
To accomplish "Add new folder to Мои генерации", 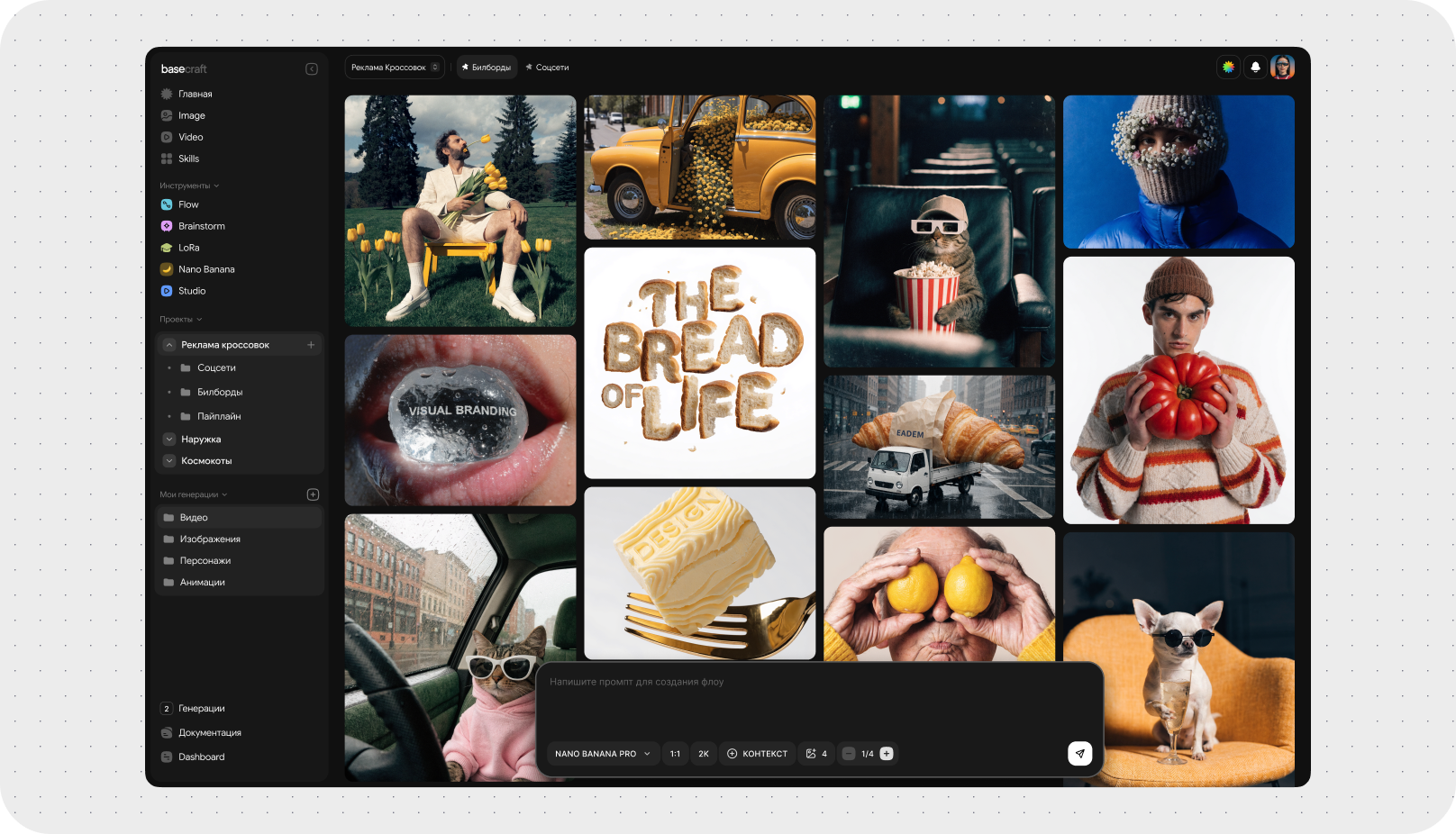I will click(x=313, y=494).
